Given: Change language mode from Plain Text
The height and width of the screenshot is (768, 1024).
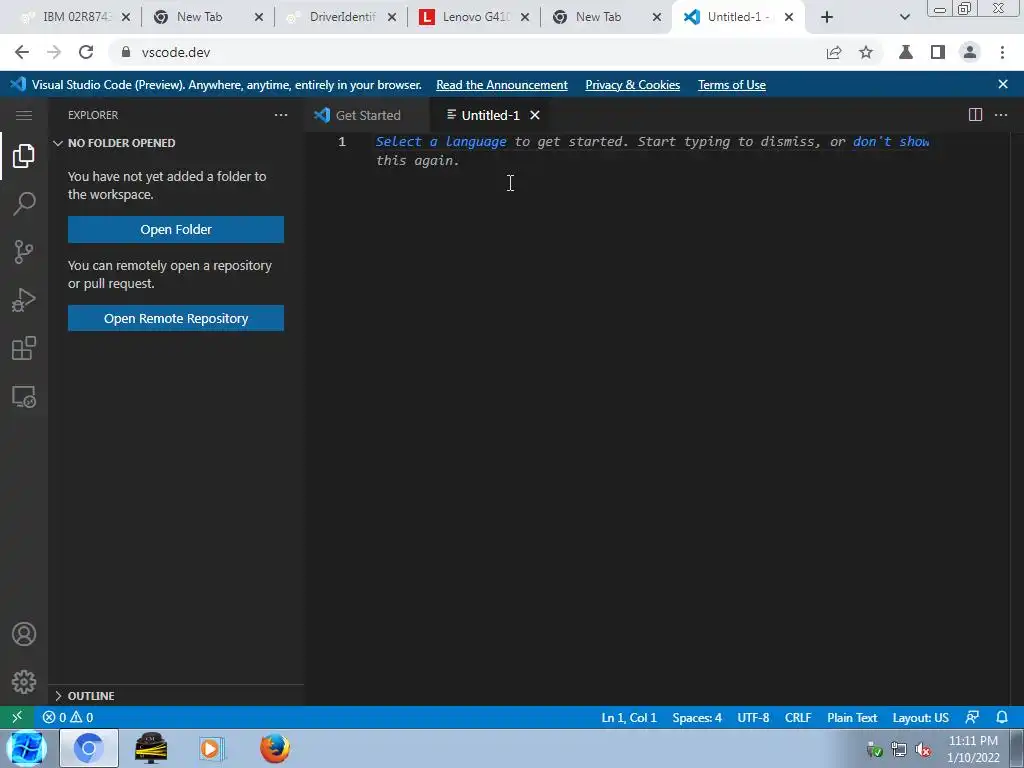Looking at the screenshot, I should pos(852,717).
